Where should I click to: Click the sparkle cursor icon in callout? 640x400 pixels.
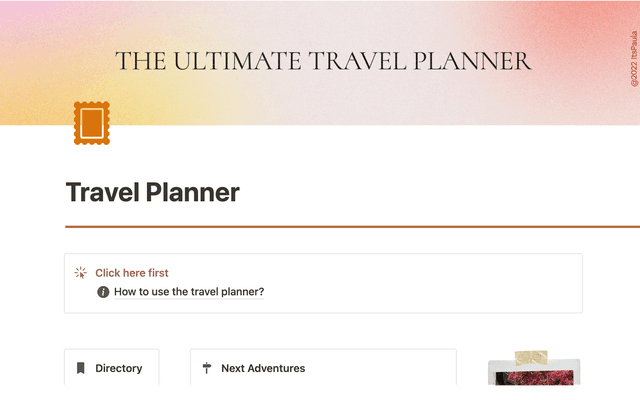click(81, 272)
